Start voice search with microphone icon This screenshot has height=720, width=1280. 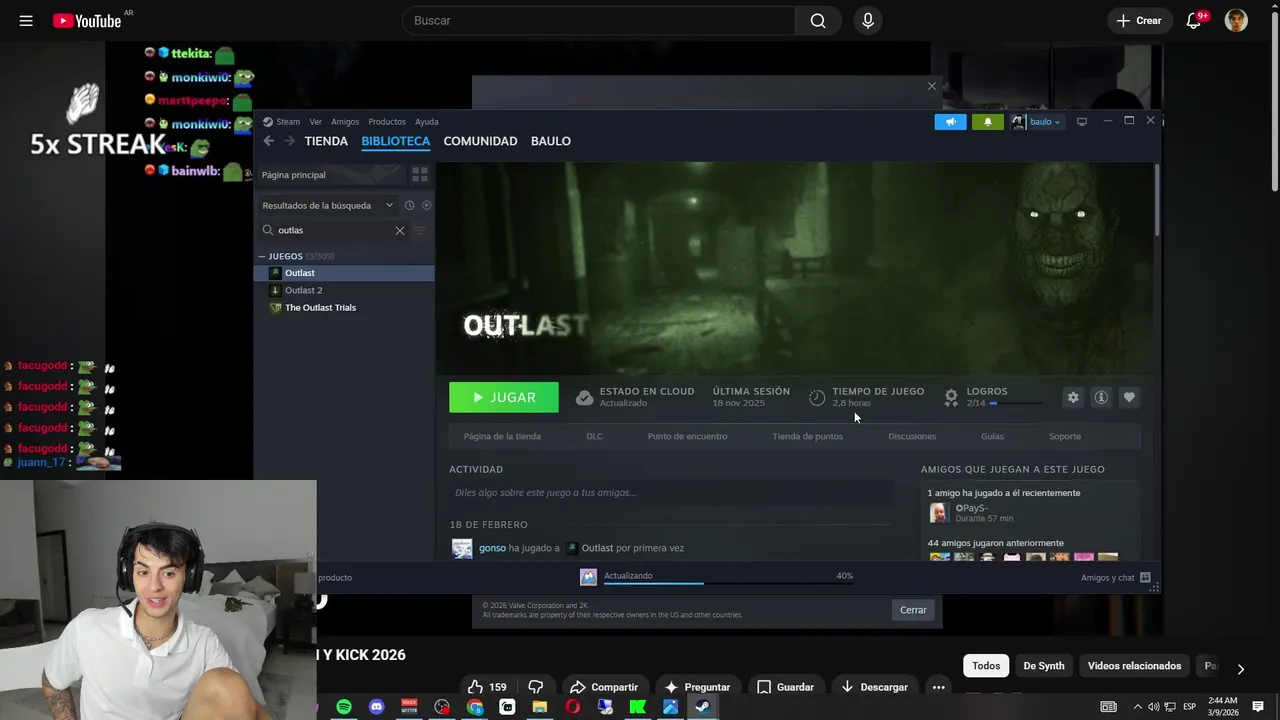(868, 20)
